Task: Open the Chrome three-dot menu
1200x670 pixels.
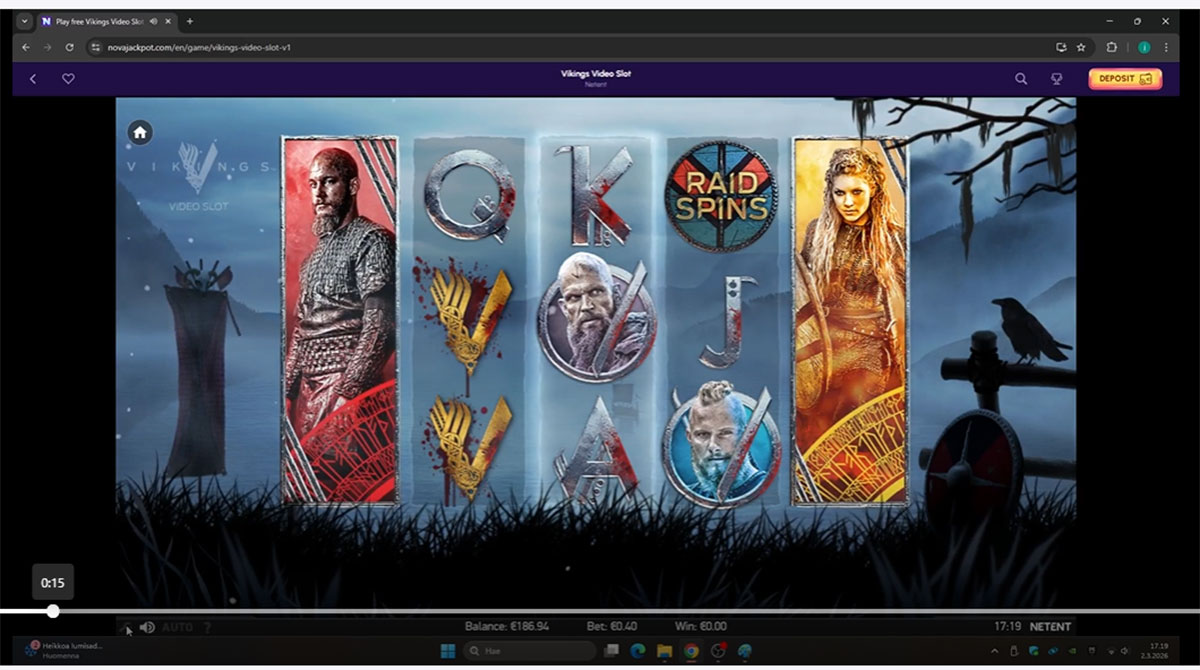Action: [x=1166, y=47]
